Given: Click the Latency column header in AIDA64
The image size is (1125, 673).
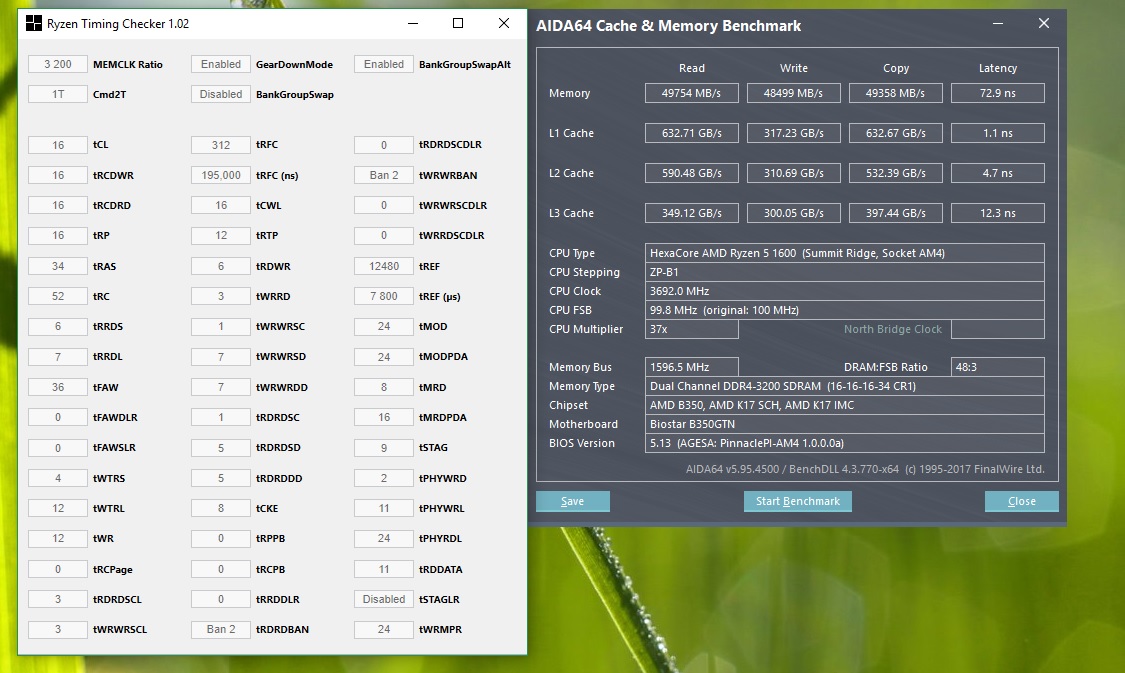Looking at the screenshot, I should [x=997, y=68].
